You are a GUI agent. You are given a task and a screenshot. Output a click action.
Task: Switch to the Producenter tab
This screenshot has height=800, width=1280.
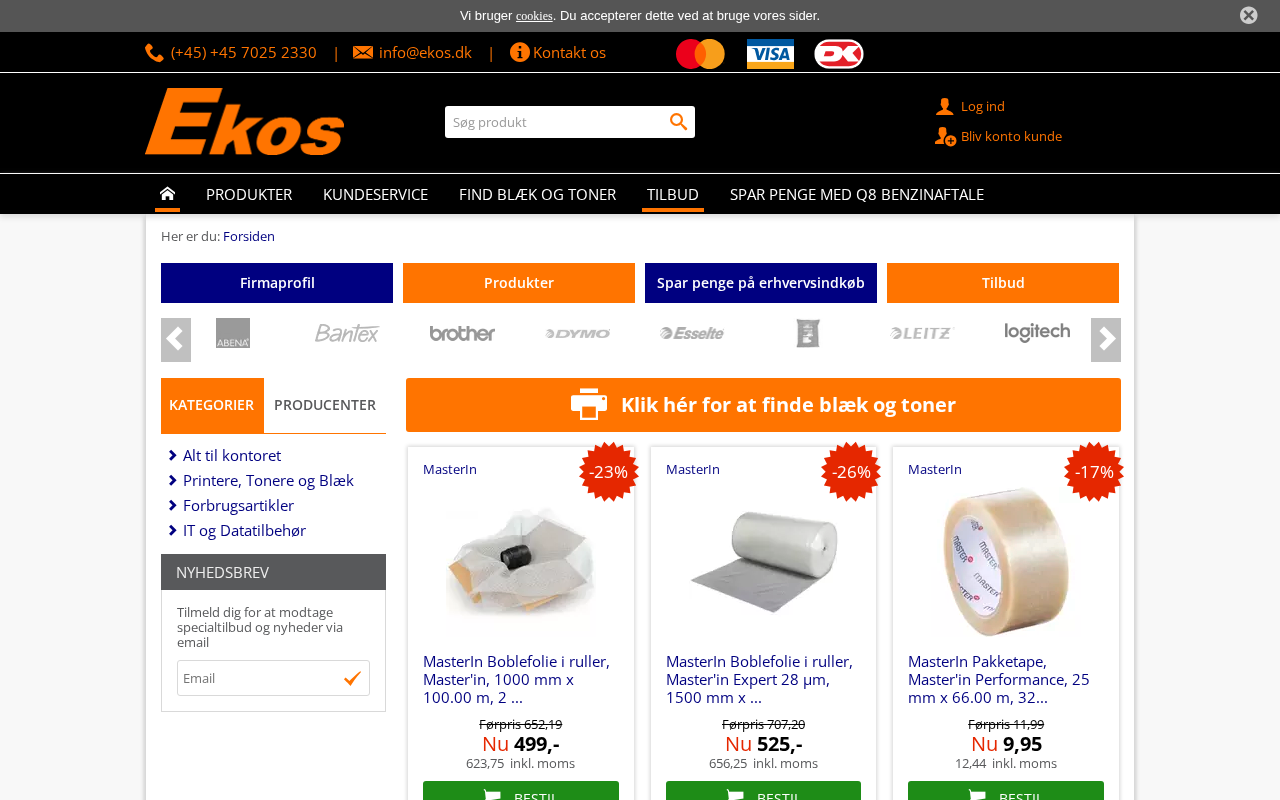[x=325, y=405]
